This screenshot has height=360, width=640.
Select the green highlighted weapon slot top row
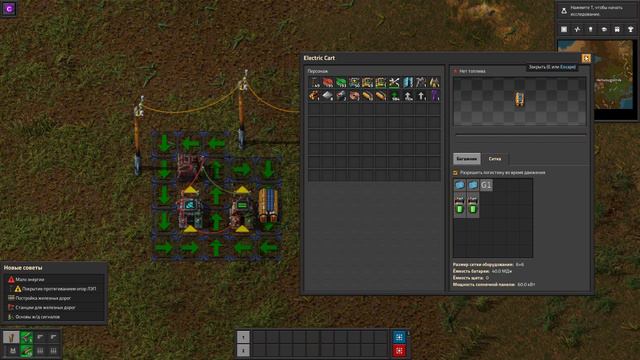pyautogui.click(x=26, y=337)
